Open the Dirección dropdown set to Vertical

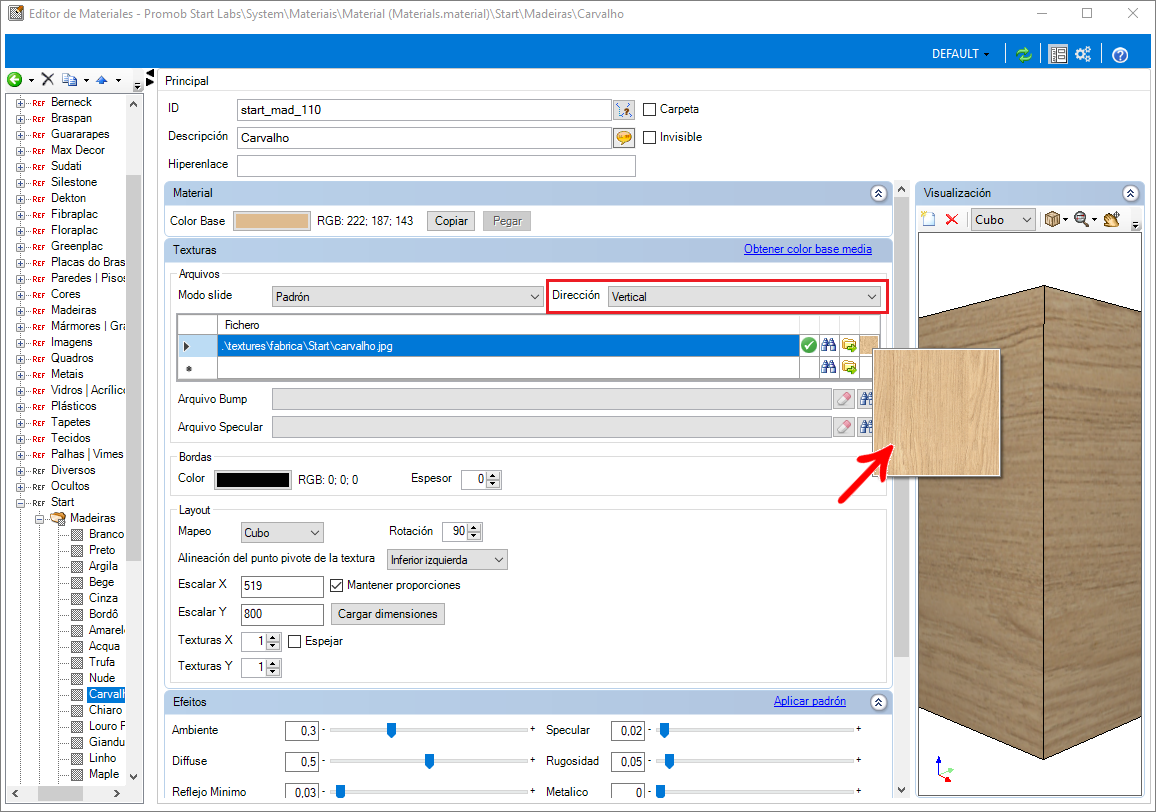coord(745,296)
